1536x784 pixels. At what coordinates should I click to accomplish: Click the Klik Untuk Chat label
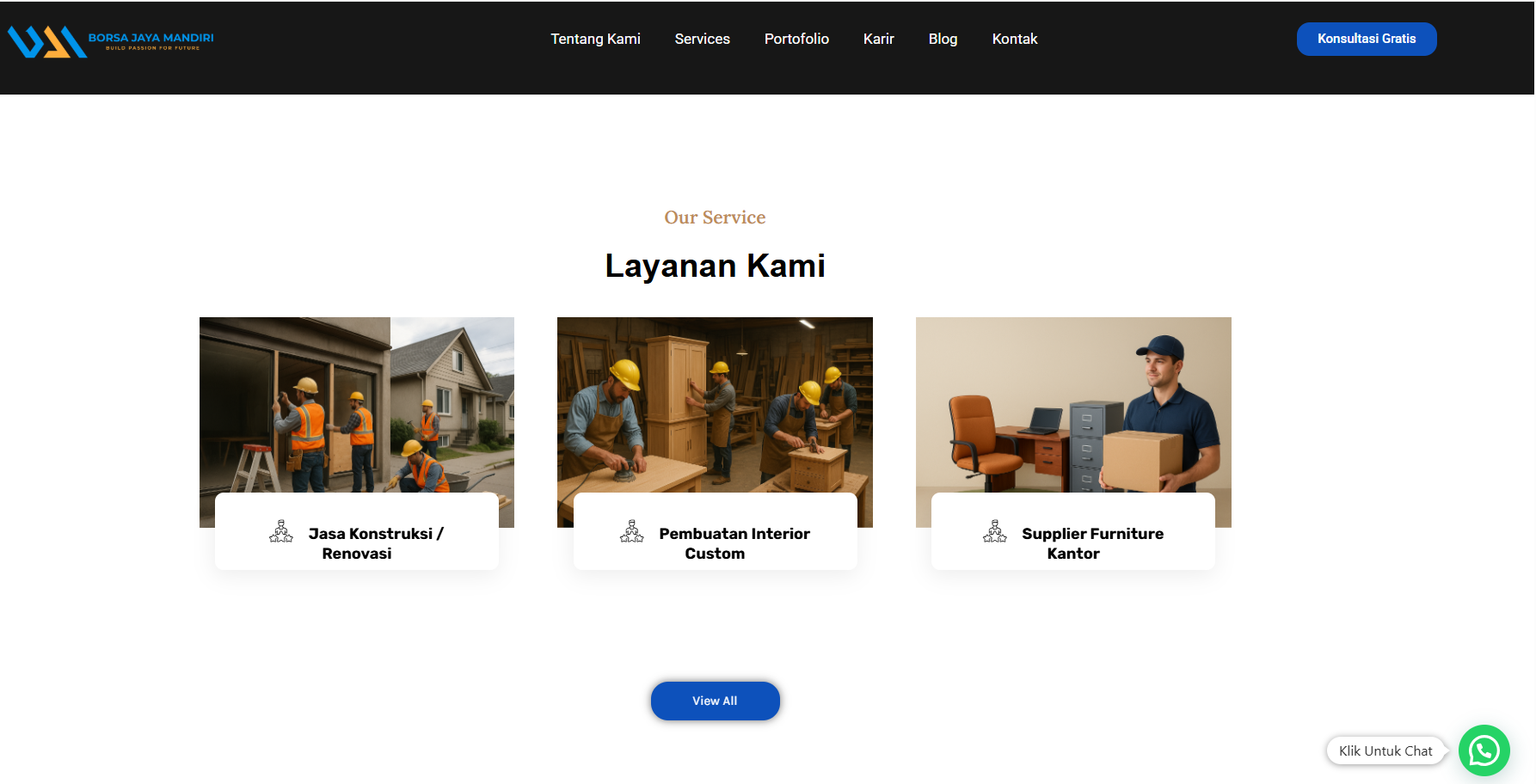(1385, 750)
